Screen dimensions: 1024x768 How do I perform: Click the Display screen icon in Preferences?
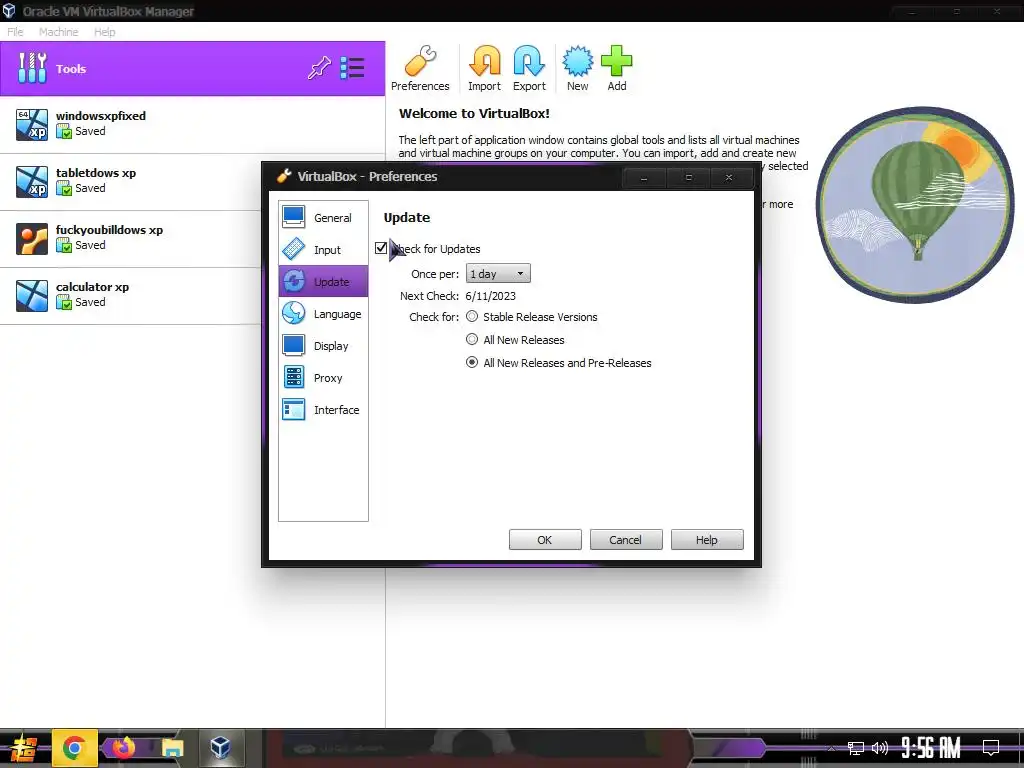pyautogui.click(x=293, y=345)
